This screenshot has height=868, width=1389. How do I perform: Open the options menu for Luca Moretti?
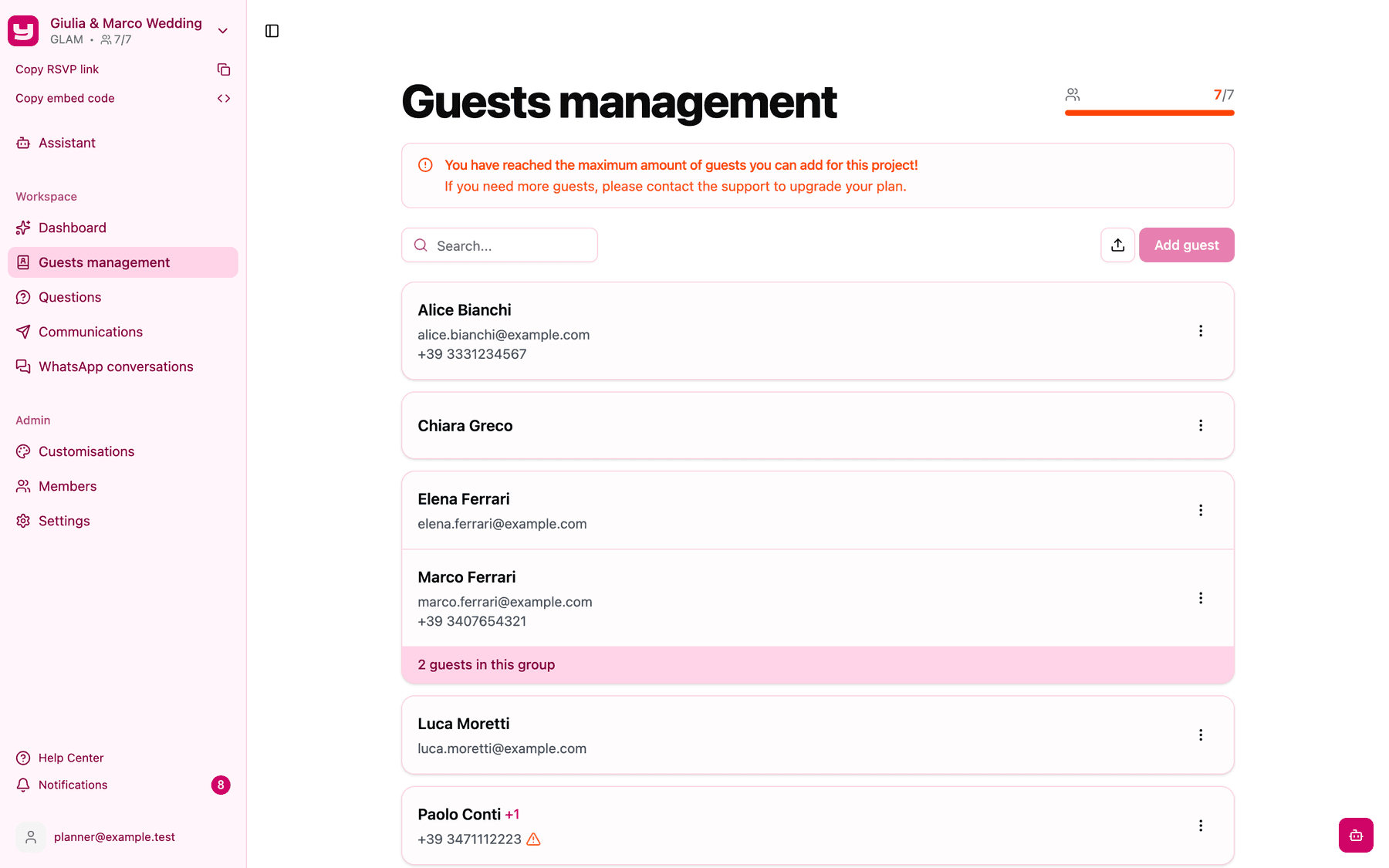1201,735
